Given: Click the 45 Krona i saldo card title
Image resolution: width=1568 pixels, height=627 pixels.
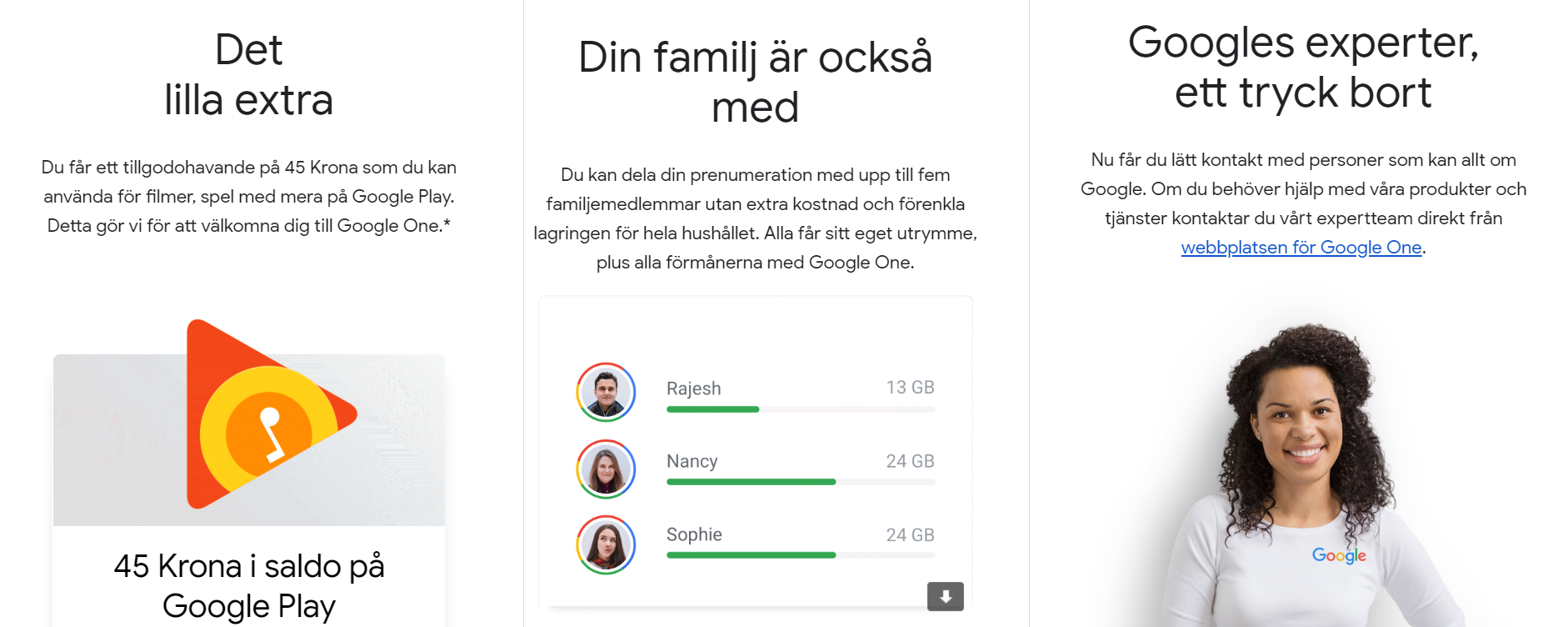Looking at the screenshot, I should 249,586.
